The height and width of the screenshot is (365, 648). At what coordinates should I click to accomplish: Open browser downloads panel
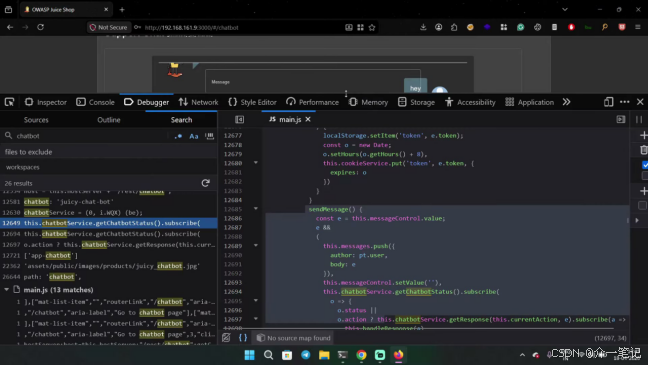coord(423,27)
